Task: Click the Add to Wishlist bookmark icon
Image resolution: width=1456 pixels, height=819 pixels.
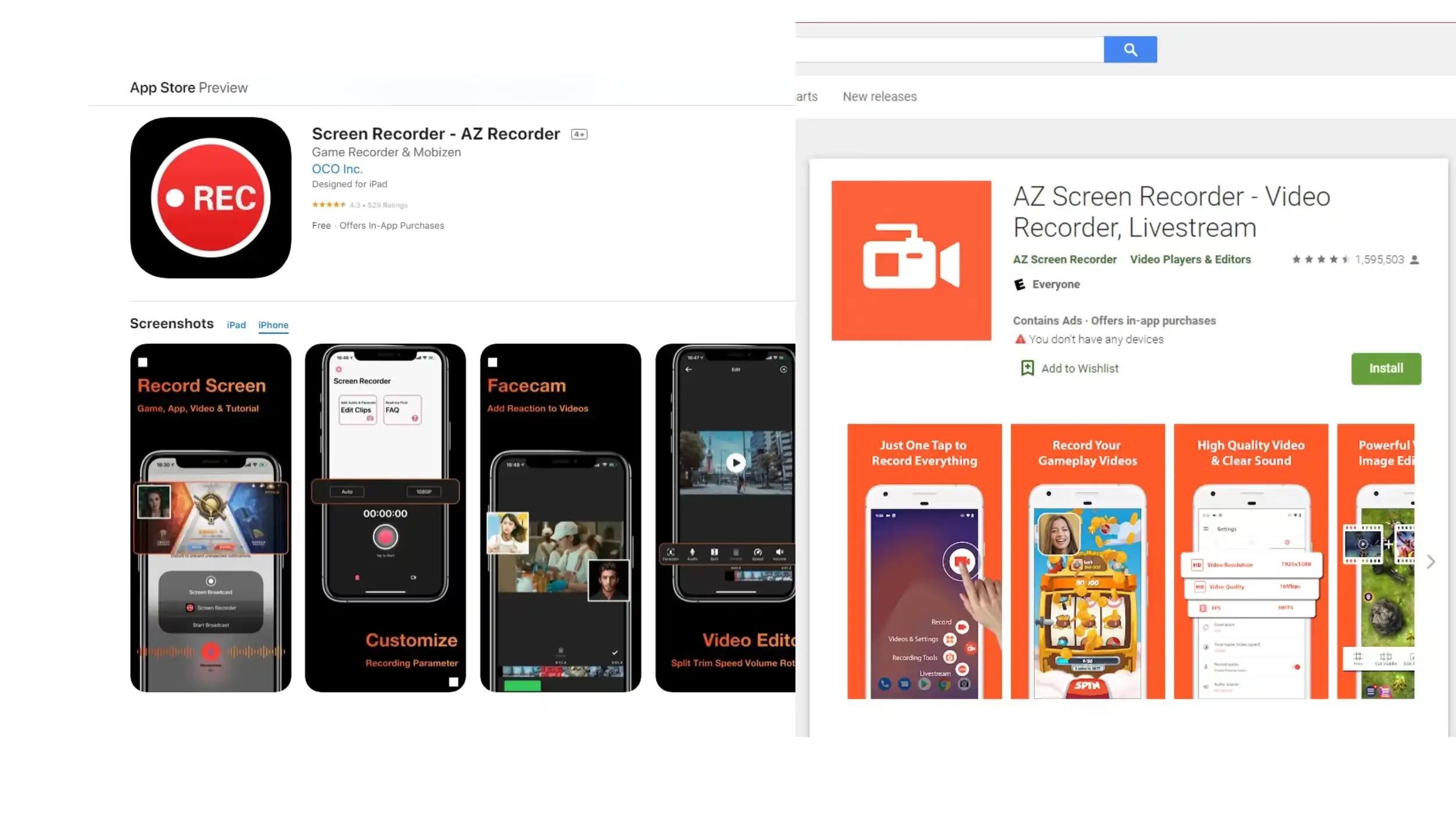Action: 1027,368
